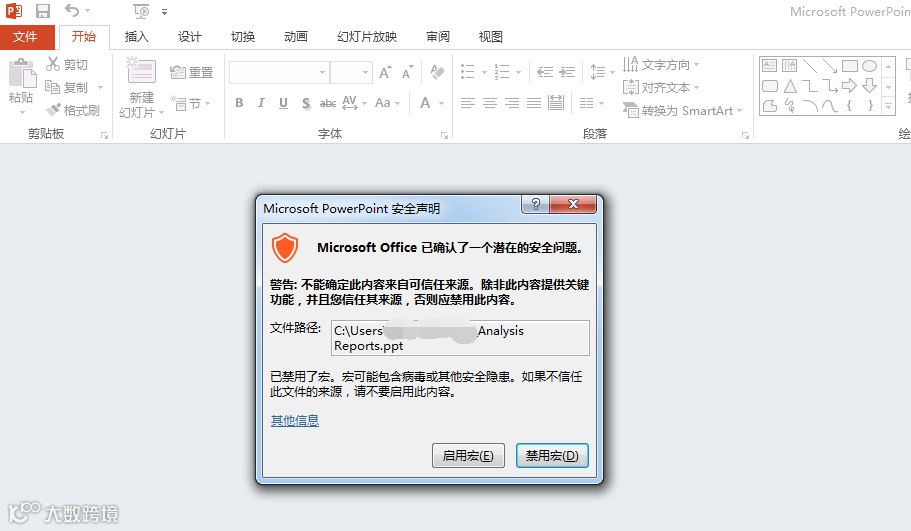Screen dimensions: 911x531
Task: Open the 其他信息 link
Action: pos(295,421)
